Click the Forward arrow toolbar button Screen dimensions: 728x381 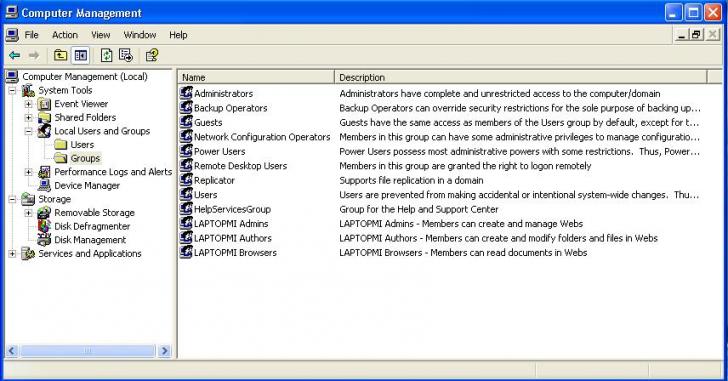[34, 56]
